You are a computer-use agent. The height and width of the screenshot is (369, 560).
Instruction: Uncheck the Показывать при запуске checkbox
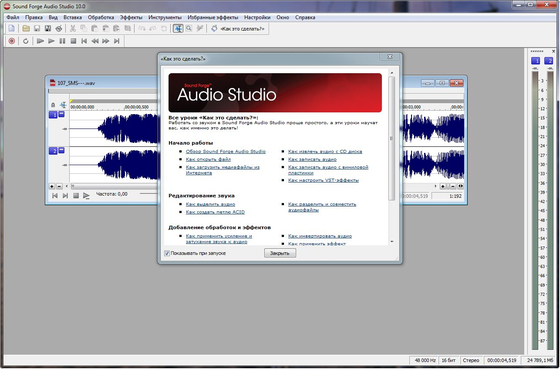(x=167, y=253)
